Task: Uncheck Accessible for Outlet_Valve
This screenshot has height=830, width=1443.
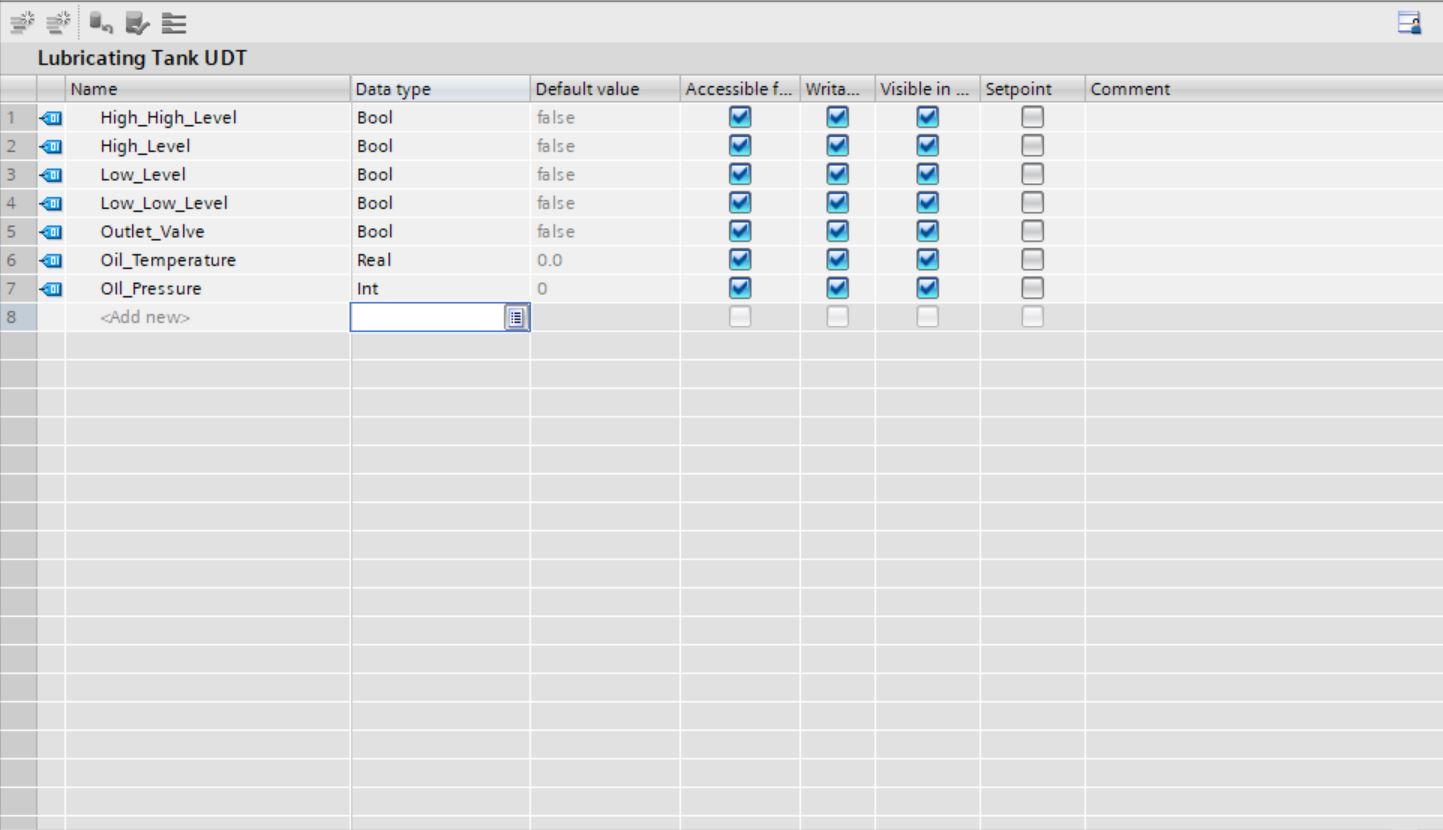Action: click(x=740, y=232)
